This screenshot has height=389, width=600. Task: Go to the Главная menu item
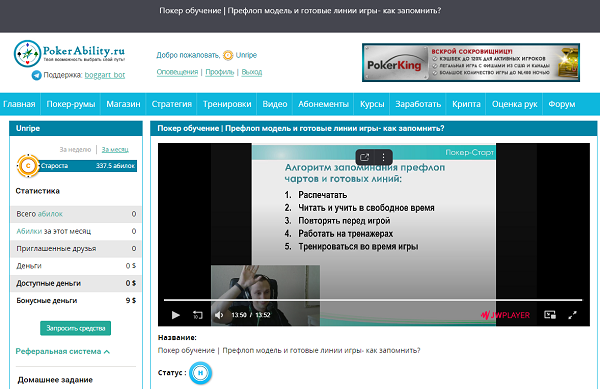point(19,104)
